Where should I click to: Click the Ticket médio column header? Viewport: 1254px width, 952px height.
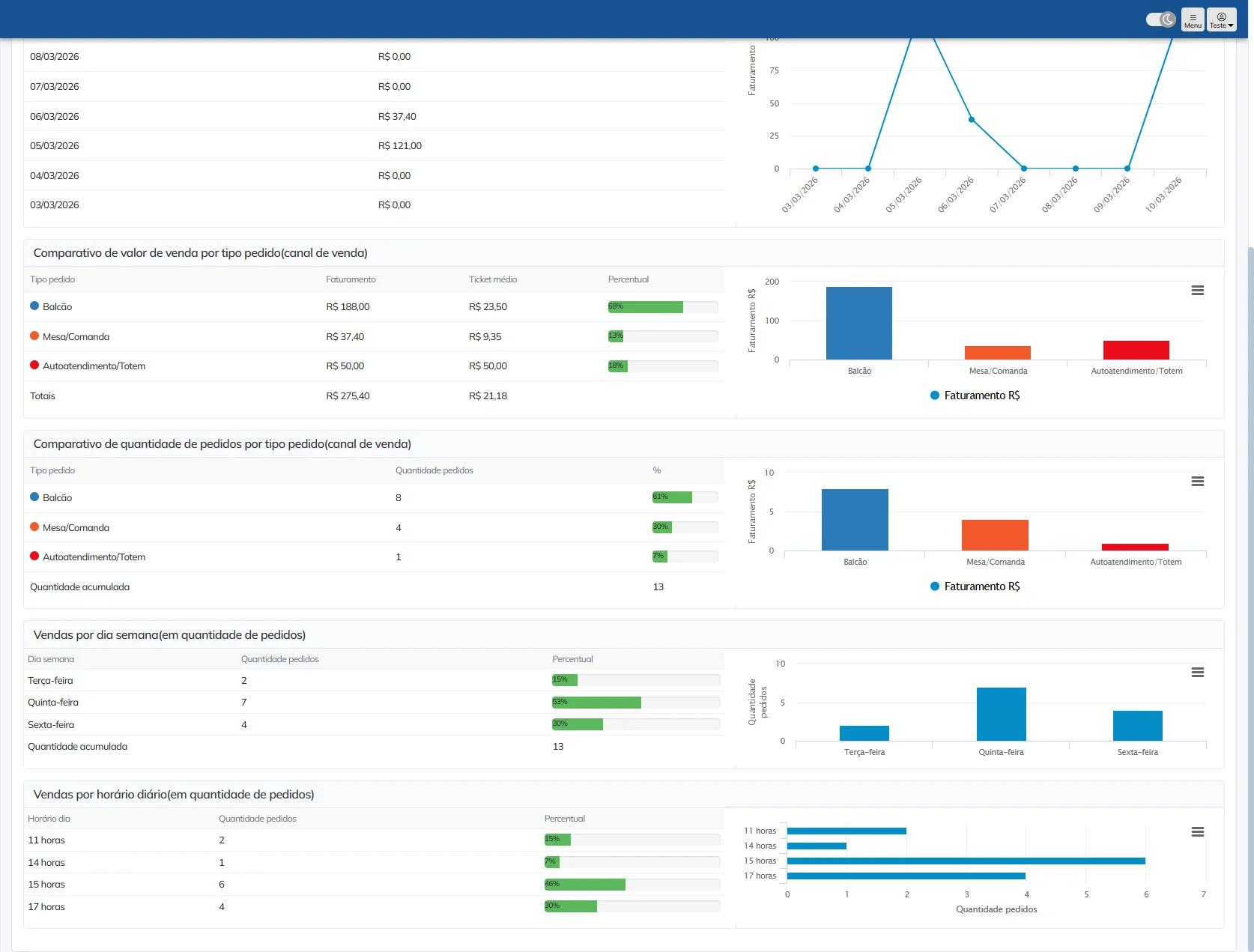[492, 279]
